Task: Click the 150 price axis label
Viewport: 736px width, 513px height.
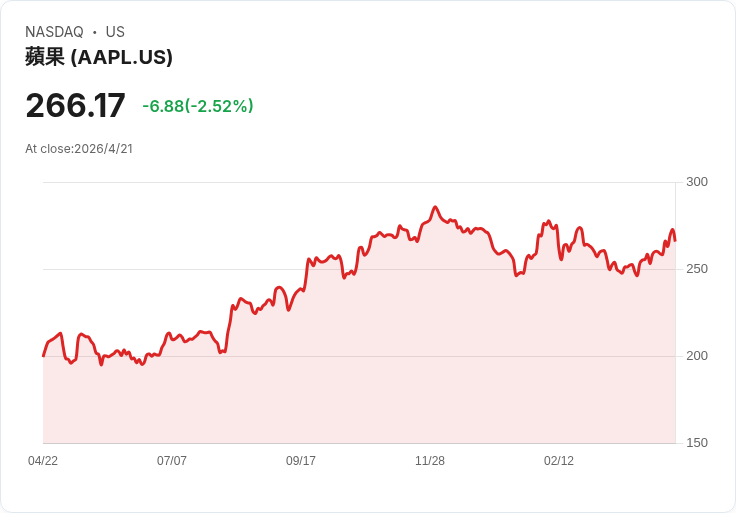Action: point(697,443)
